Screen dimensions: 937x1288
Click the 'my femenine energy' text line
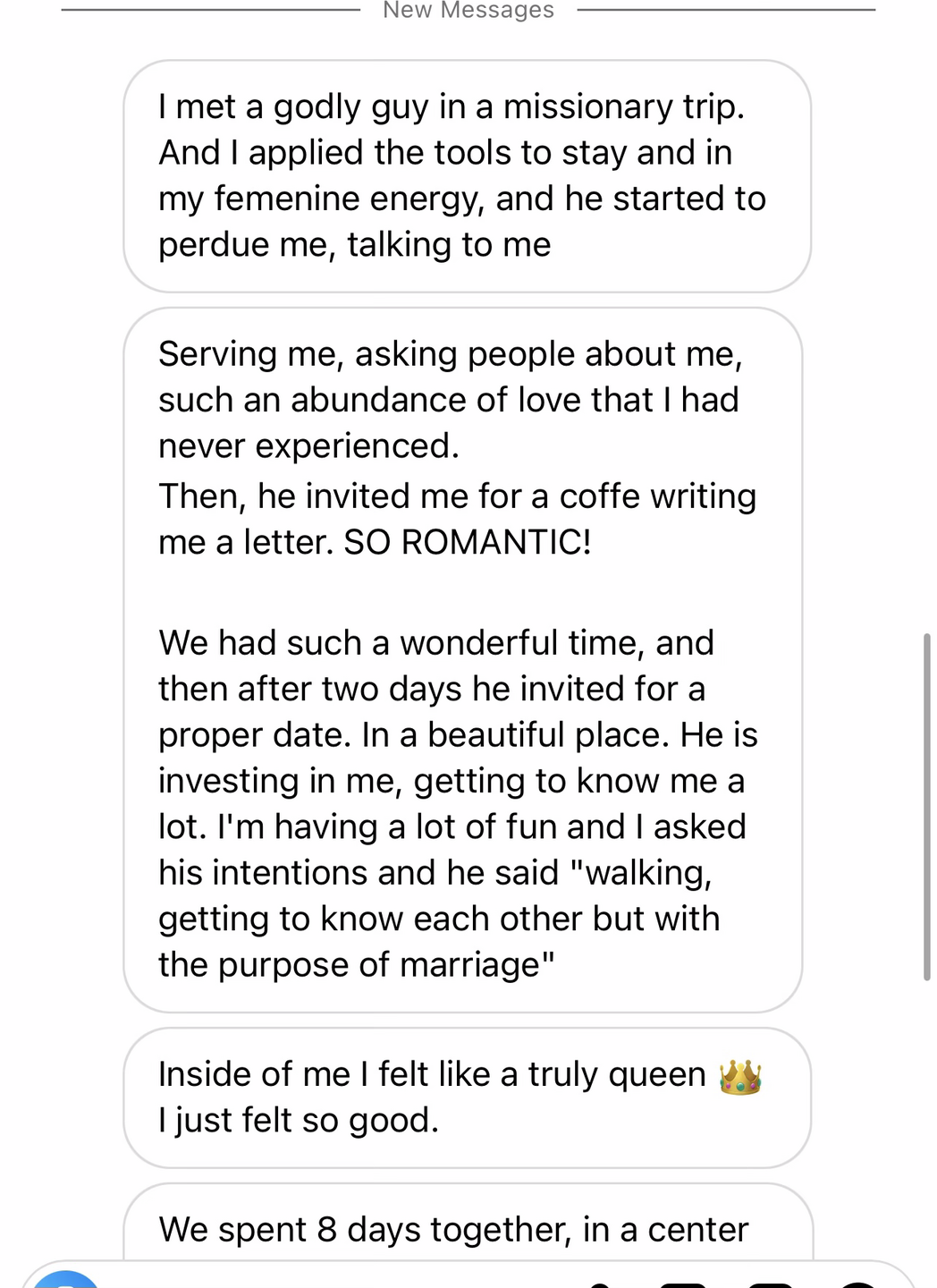point(462,199)
